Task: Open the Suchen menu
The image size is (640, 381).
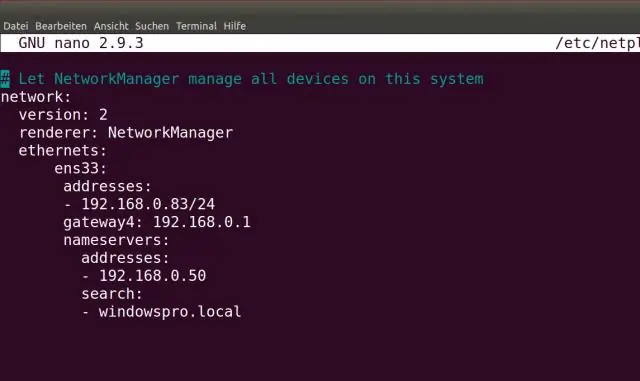Action: (x=152, y=26)
